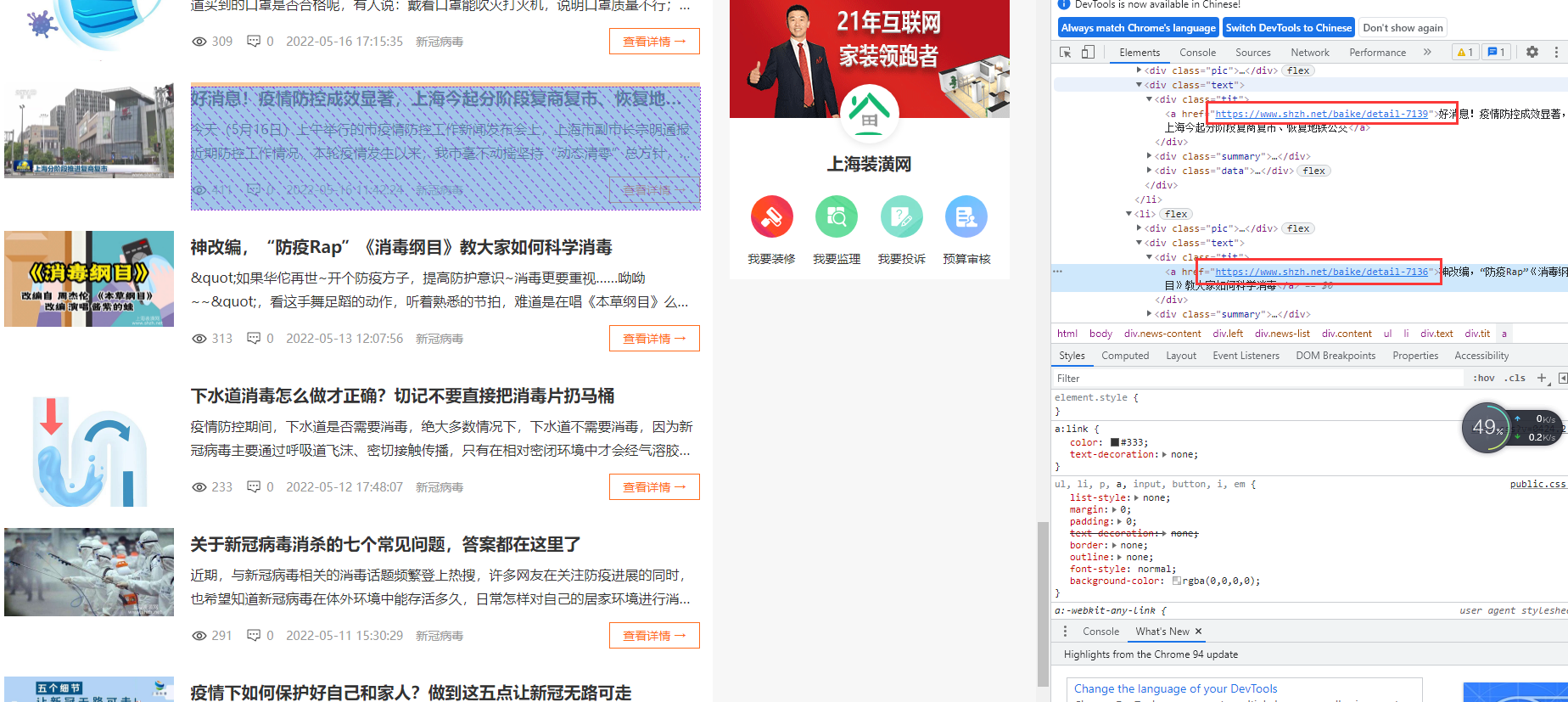Click the eye icon beside 291 views
This screenshot has height=702, width=1568.
tap(199, 636)
